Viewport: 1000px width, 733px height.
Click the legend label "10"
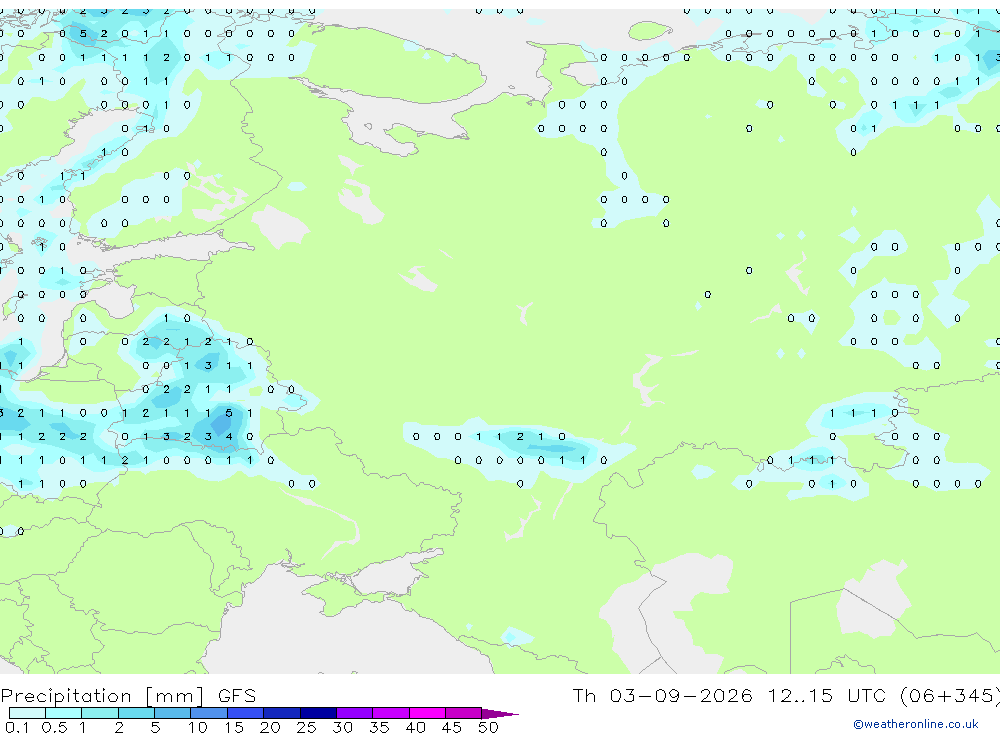[198, 727]
